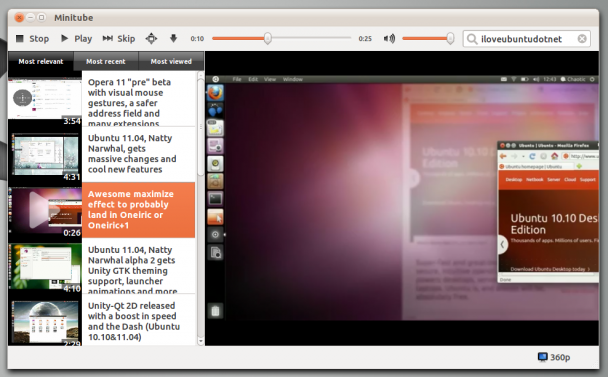Click the elapsed time 0:10 label

point(197,39)
